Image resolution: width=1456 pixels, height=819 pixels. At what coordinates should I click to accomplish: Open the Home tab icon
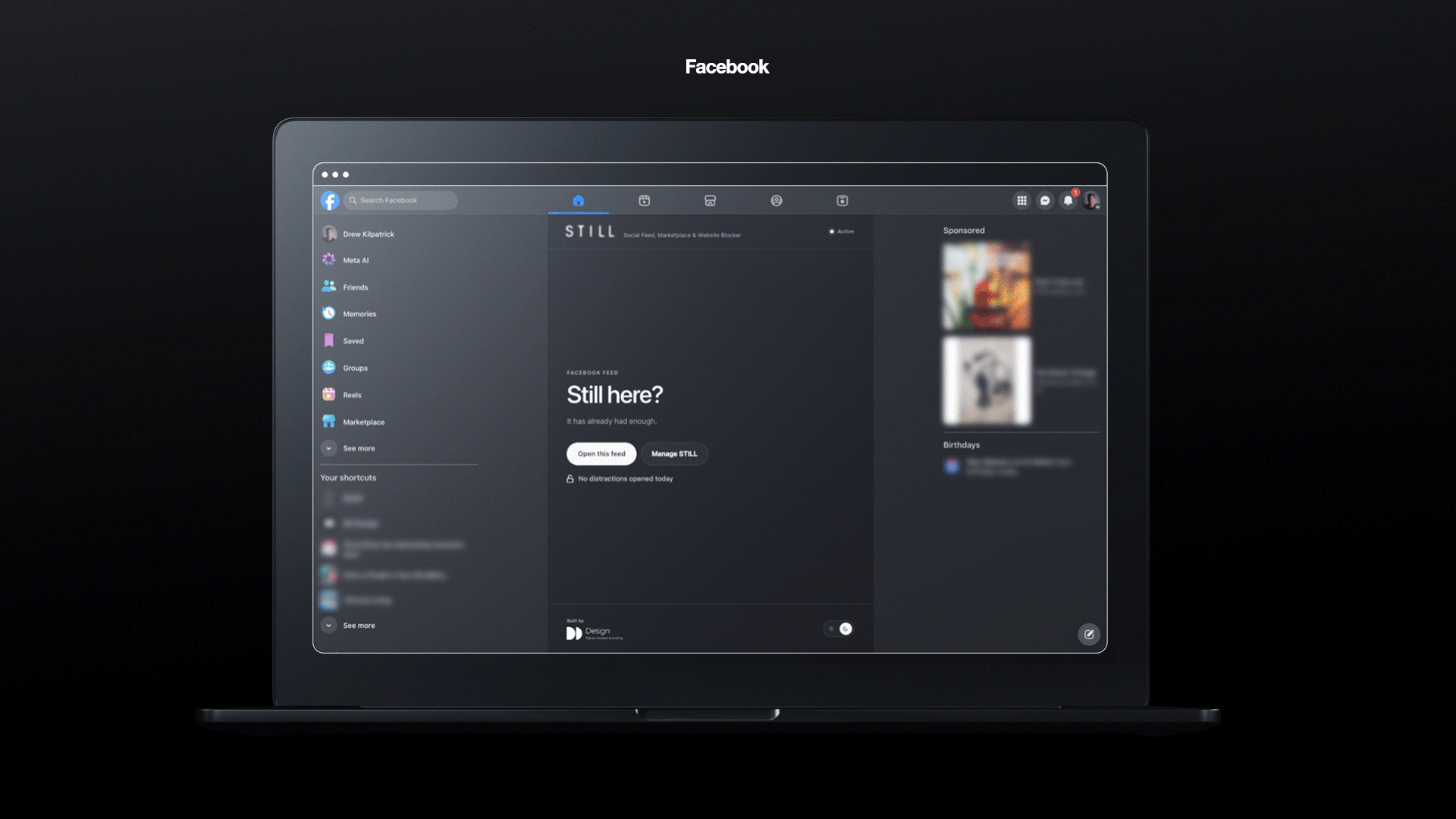[x=579, y=201]
